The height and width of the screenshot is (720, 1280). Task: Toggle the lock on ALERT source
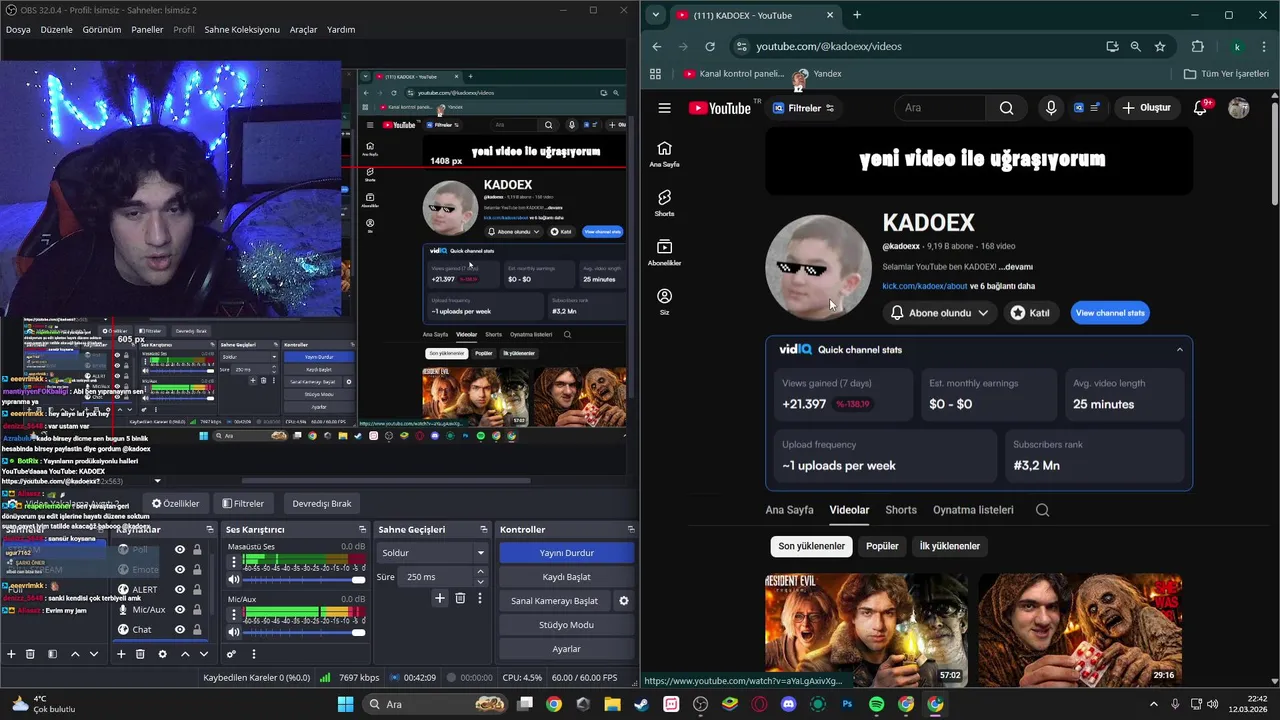pyautogui.click(x=197, y=590)
